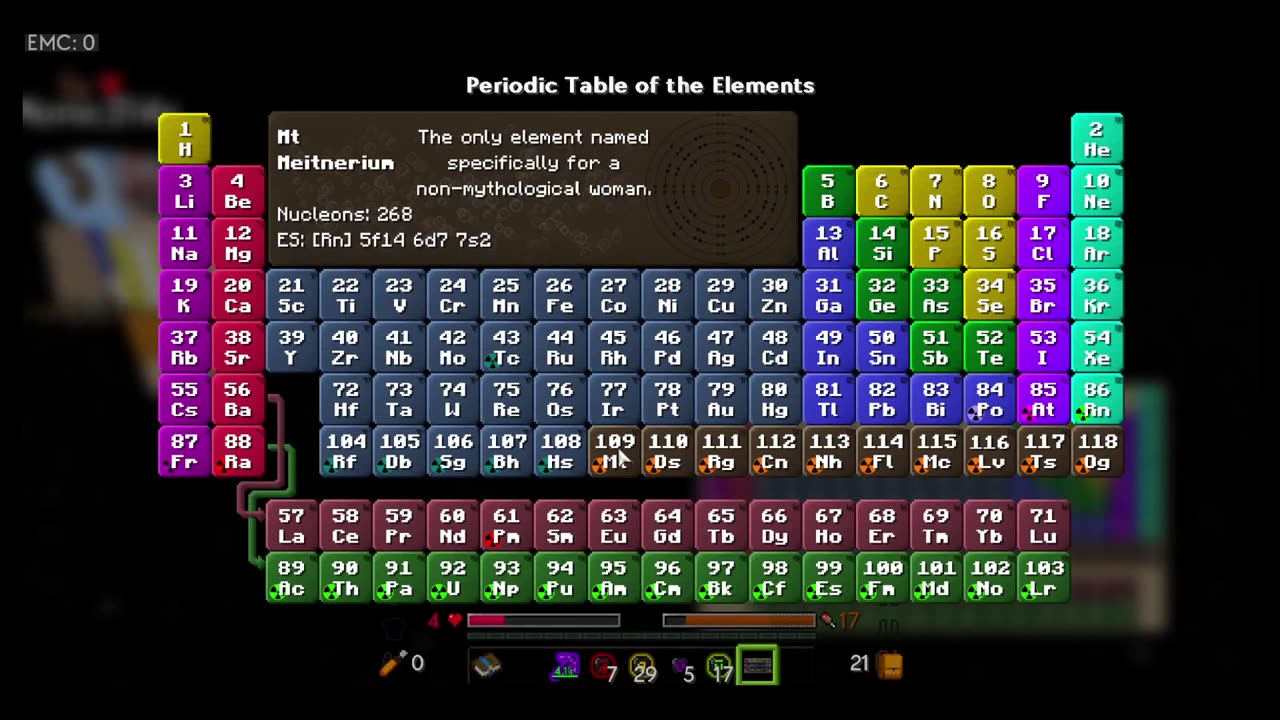The height and width of the screenshot is (720, 1280).
Task: Click the Mercury (80 Hg) tile
Action: click(x=775, y=399)
